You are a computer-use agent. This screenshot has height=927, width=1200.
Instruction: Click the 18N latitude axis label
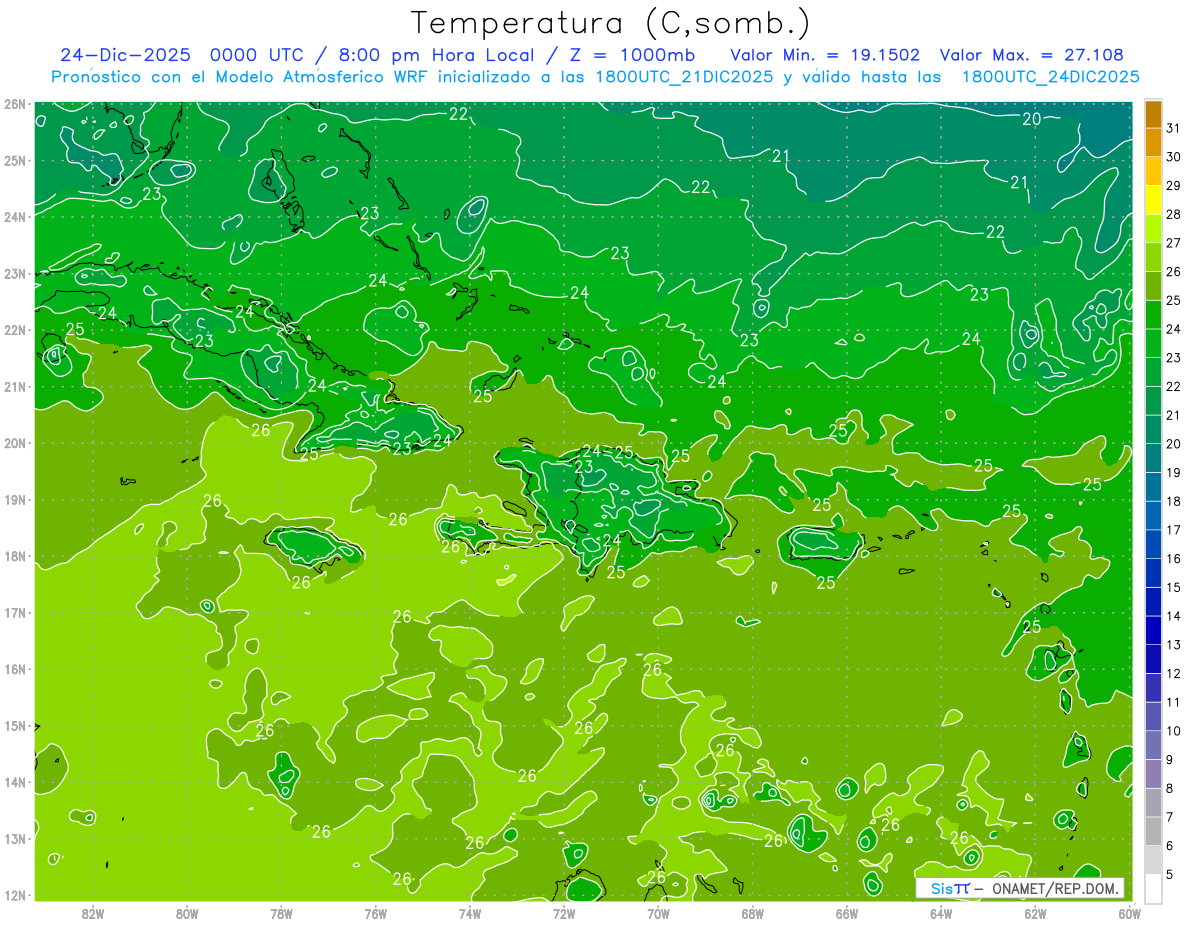[x=14, y=556]
